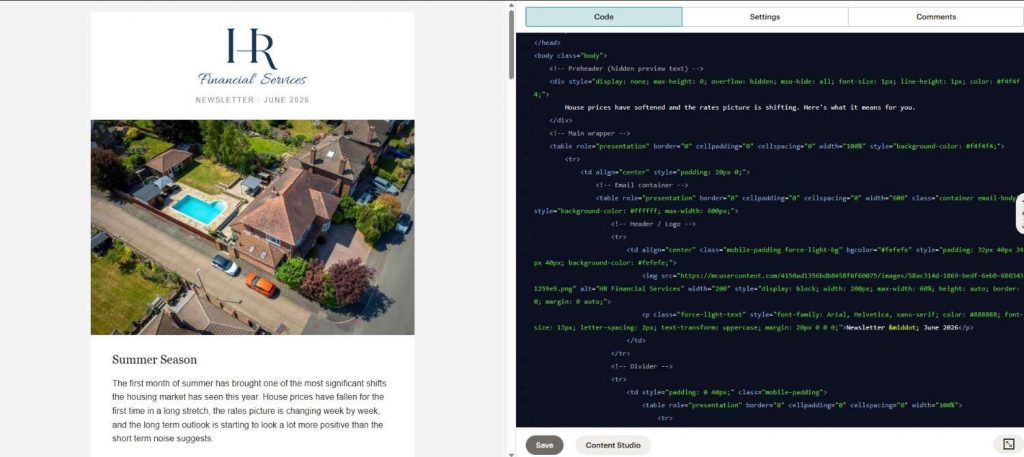The height and width of the screenshot is (457, 1024).
Task: Click the "<!-- Preheader (hidden preview text) -->" line
Action: tap(626, 69)
